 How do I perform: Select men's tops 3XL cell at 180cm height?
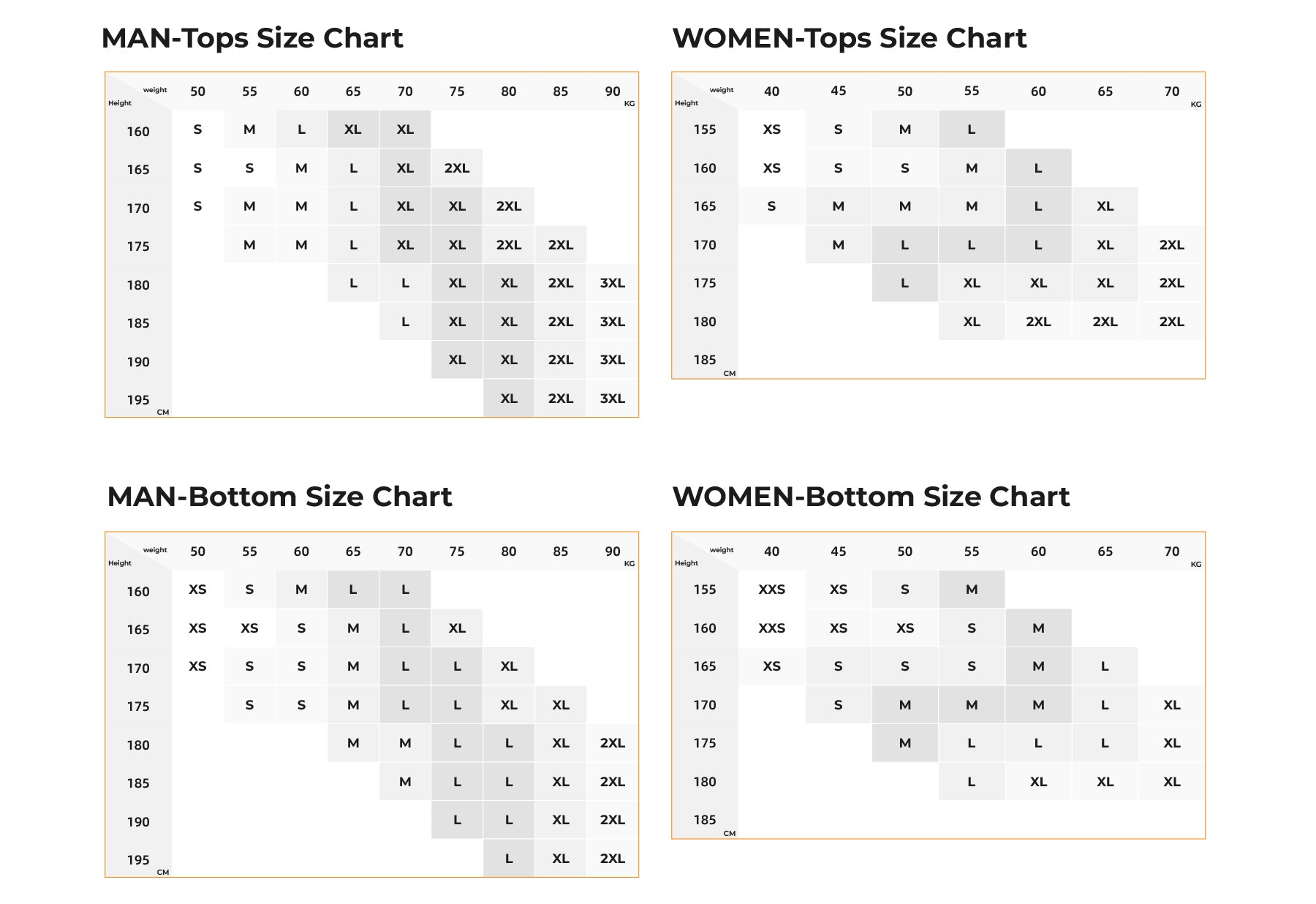click(612, 283)
